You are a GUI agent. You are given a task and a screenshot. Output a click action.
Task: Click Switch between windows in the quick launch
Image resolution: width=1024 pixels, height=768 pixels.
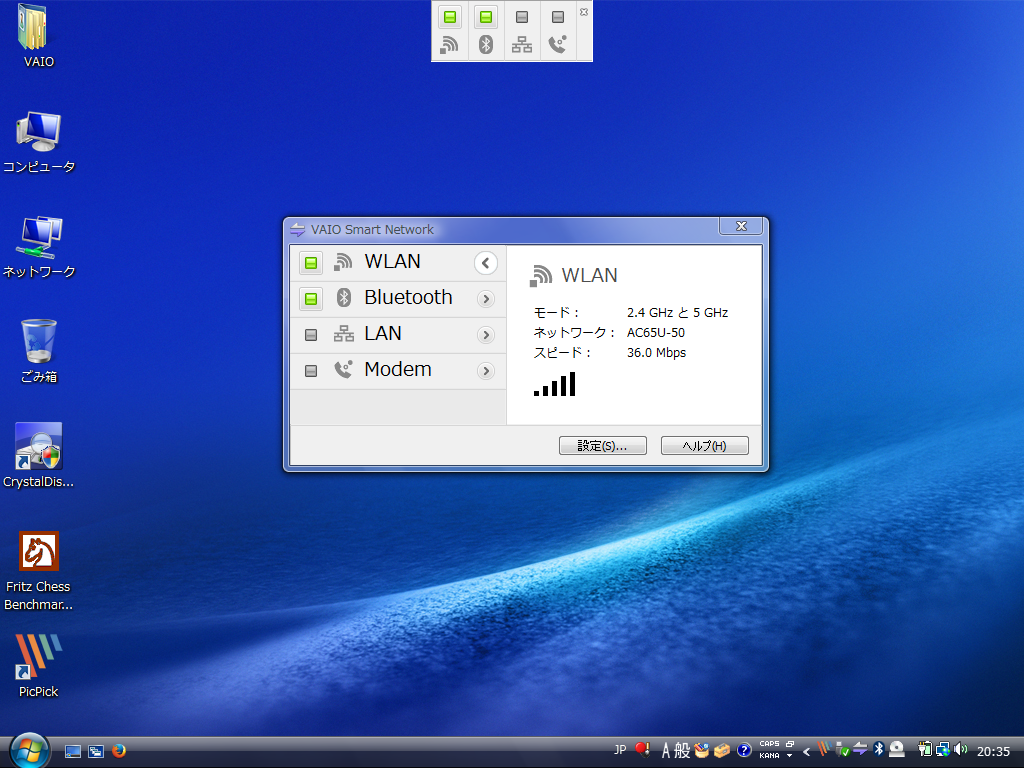pos(96,751)
